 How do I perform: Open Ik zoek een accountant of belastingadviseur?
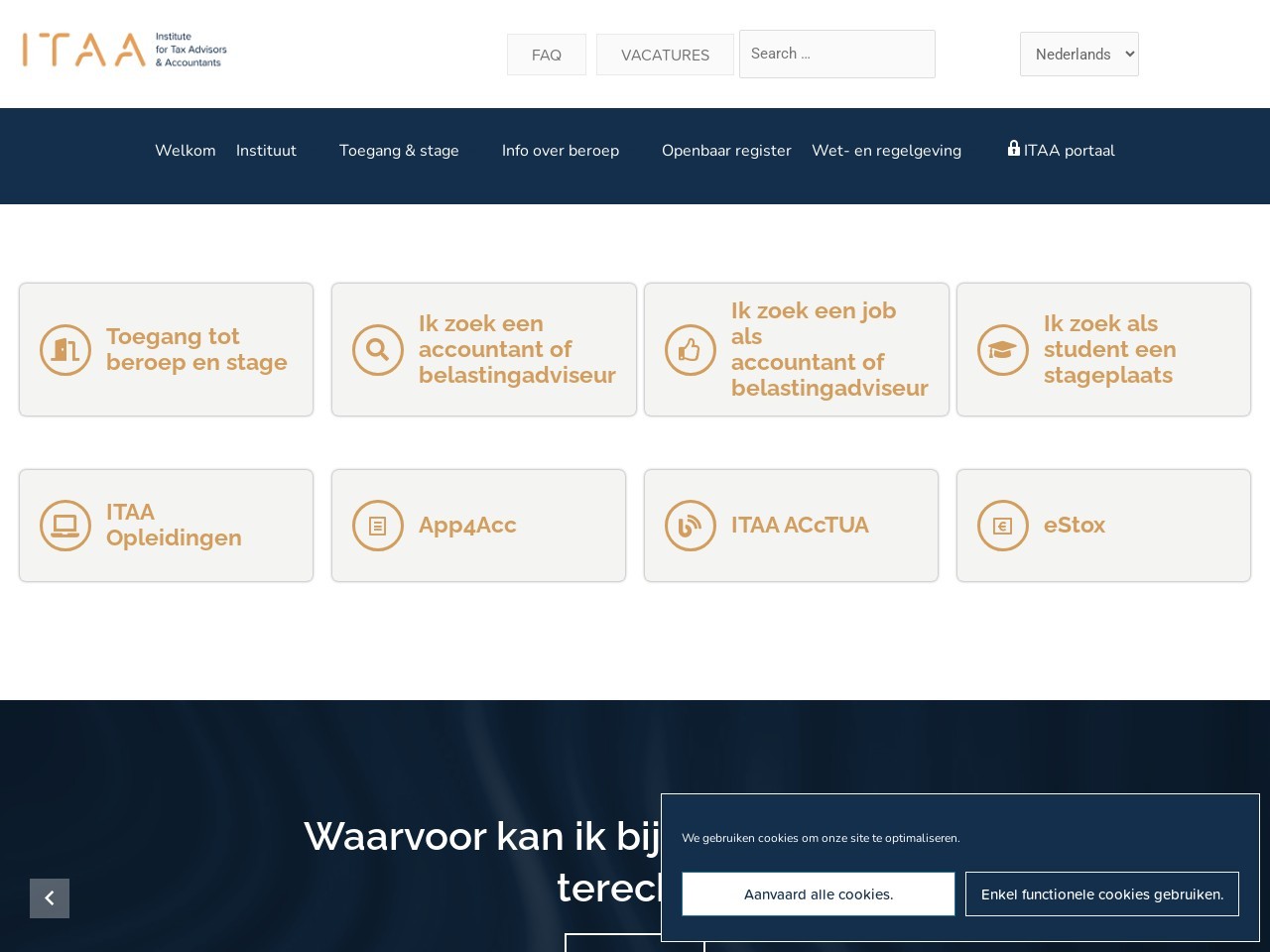[x=517, y=349]
